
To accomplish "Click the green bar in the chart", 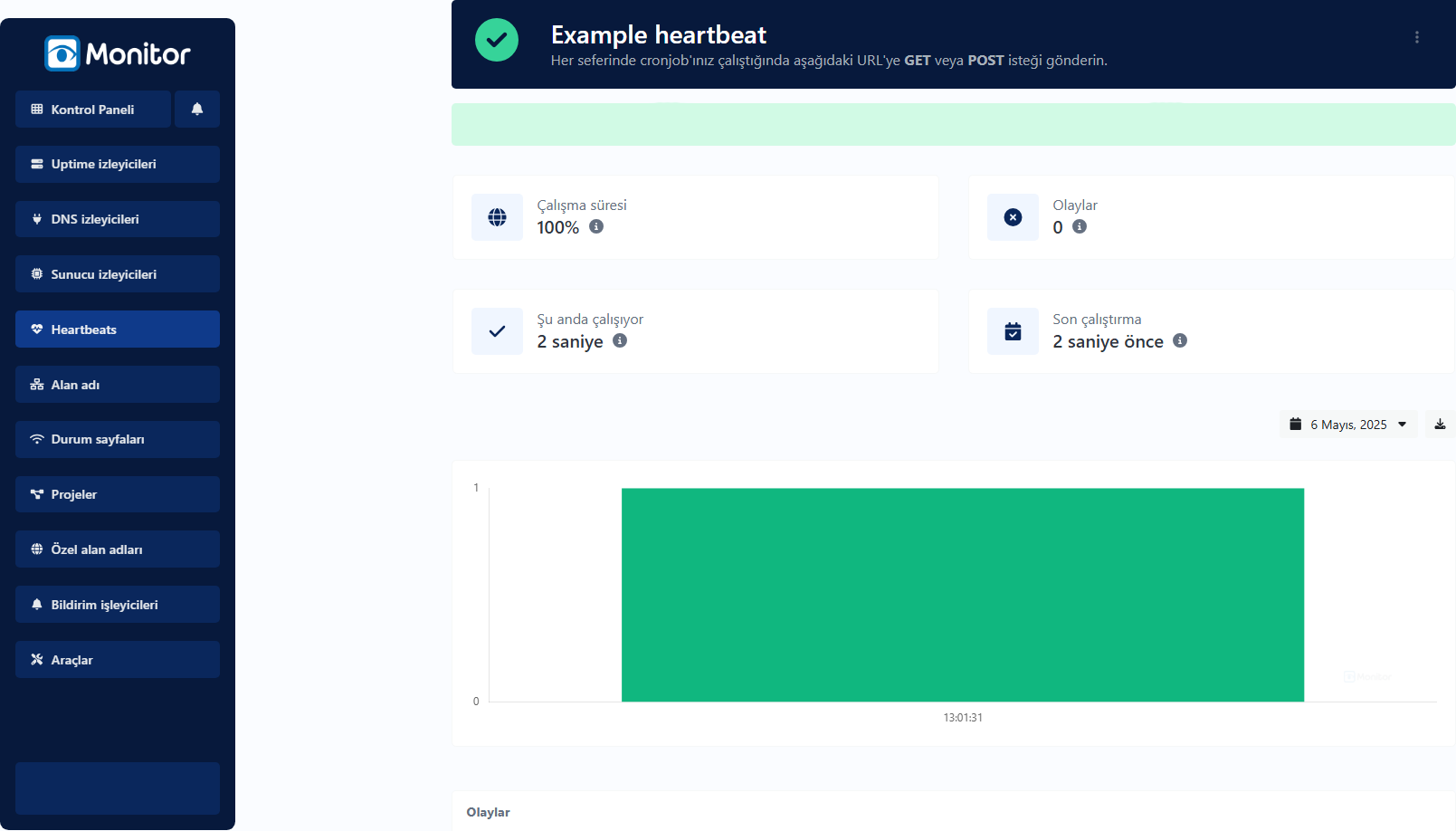I will coord(962,595).
